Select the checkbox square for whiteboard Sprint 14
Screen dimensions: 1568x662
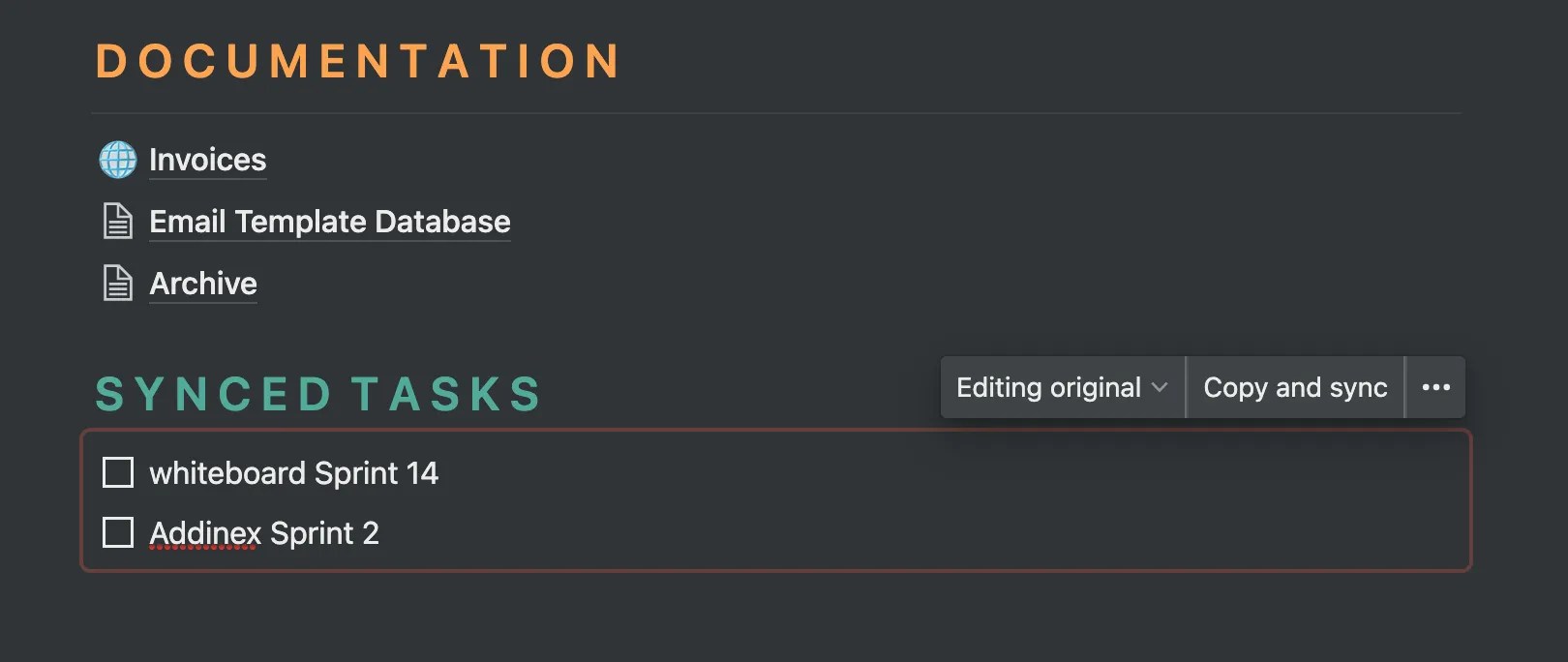[117, 473]
